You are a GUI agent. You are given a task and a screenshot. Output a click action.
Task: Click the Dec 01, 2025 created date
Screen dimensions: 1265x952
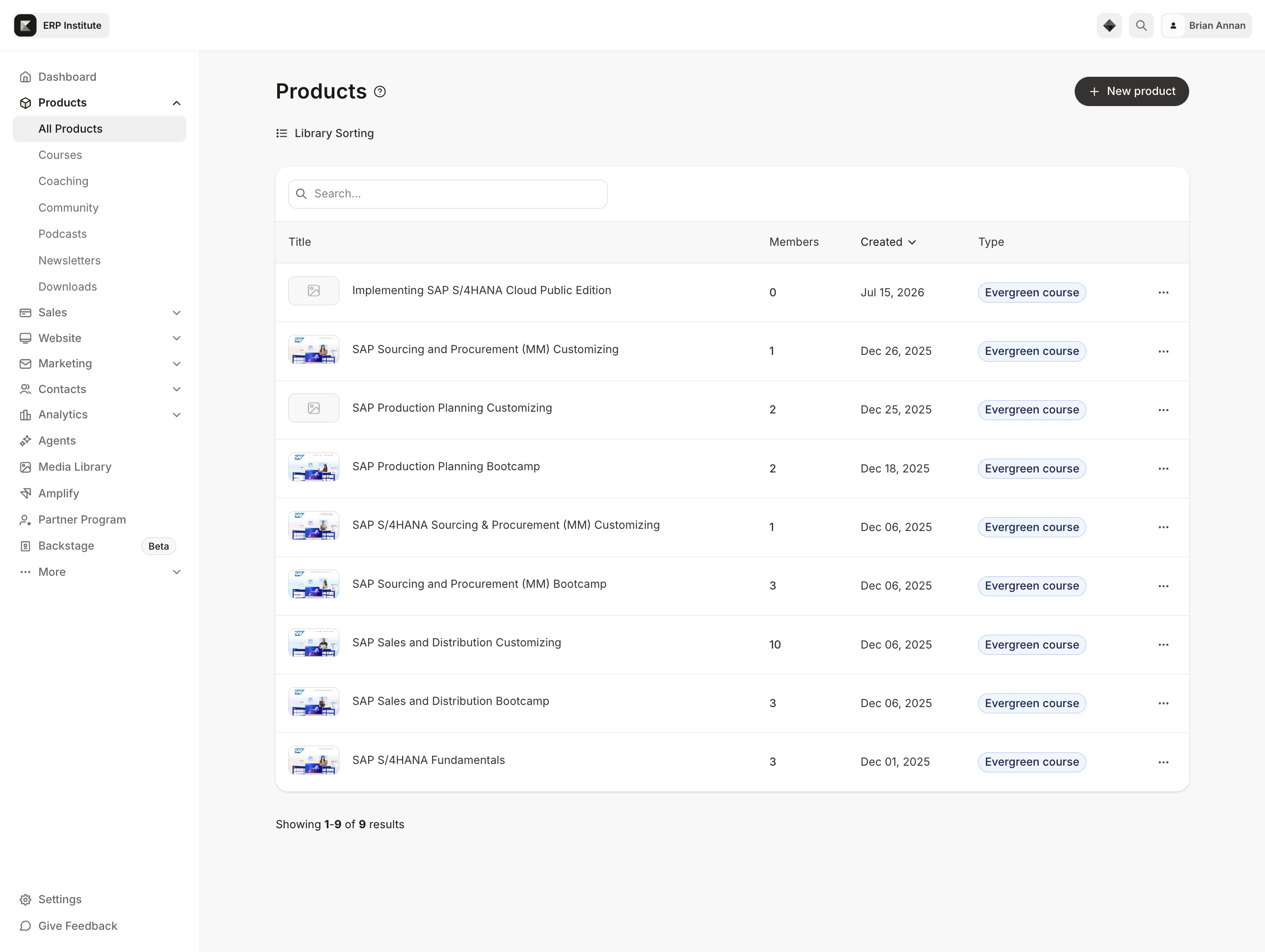895,762
